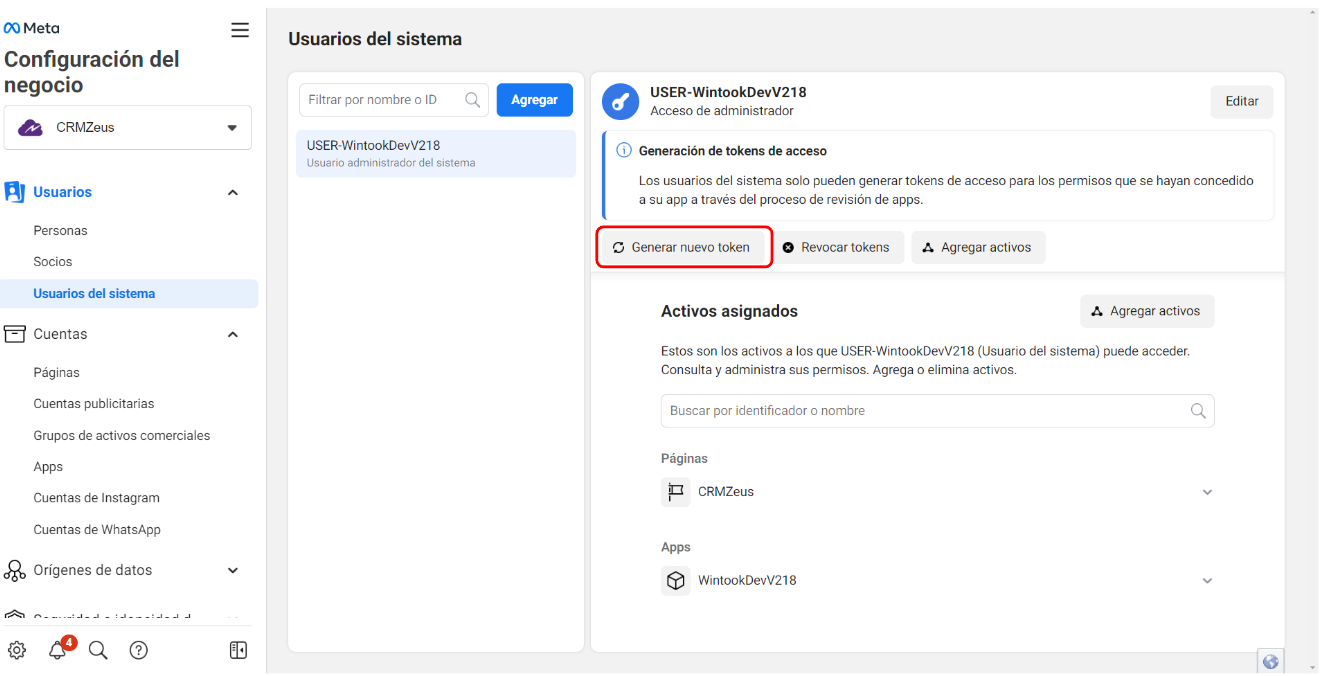Click the Buscar por identificador o nombre field
Screen dimensions: 1322x676
tap(925, 411)
